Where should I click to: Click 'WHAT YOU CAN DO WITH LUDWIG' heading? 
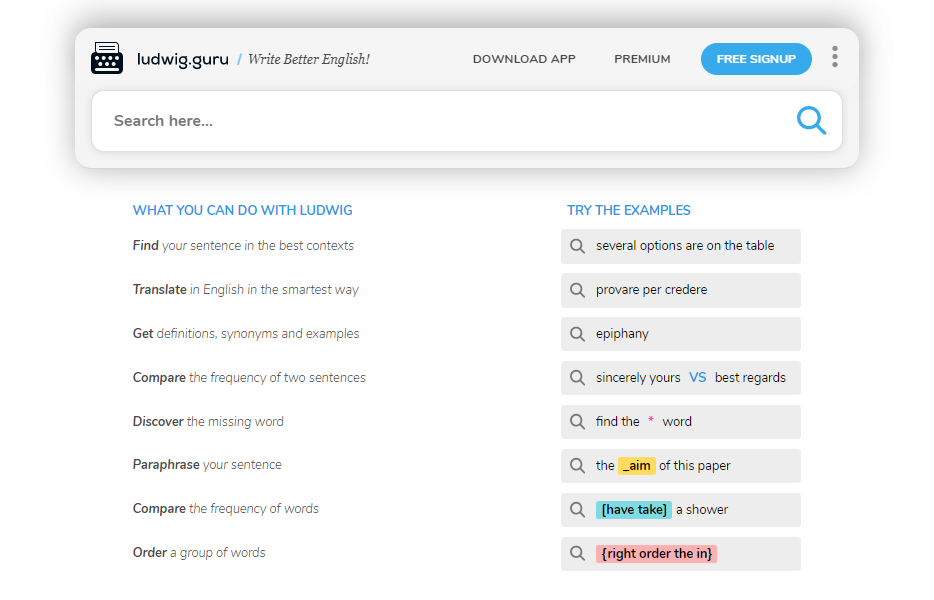pyautogui.click(x=242, y=210)
